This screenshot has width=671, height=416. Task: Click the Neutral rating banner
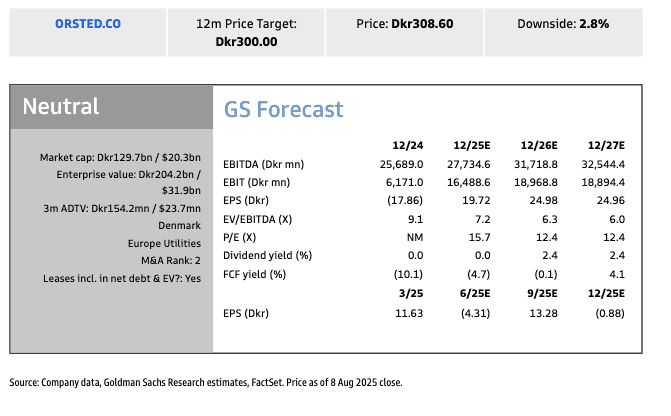coord(111,107)
